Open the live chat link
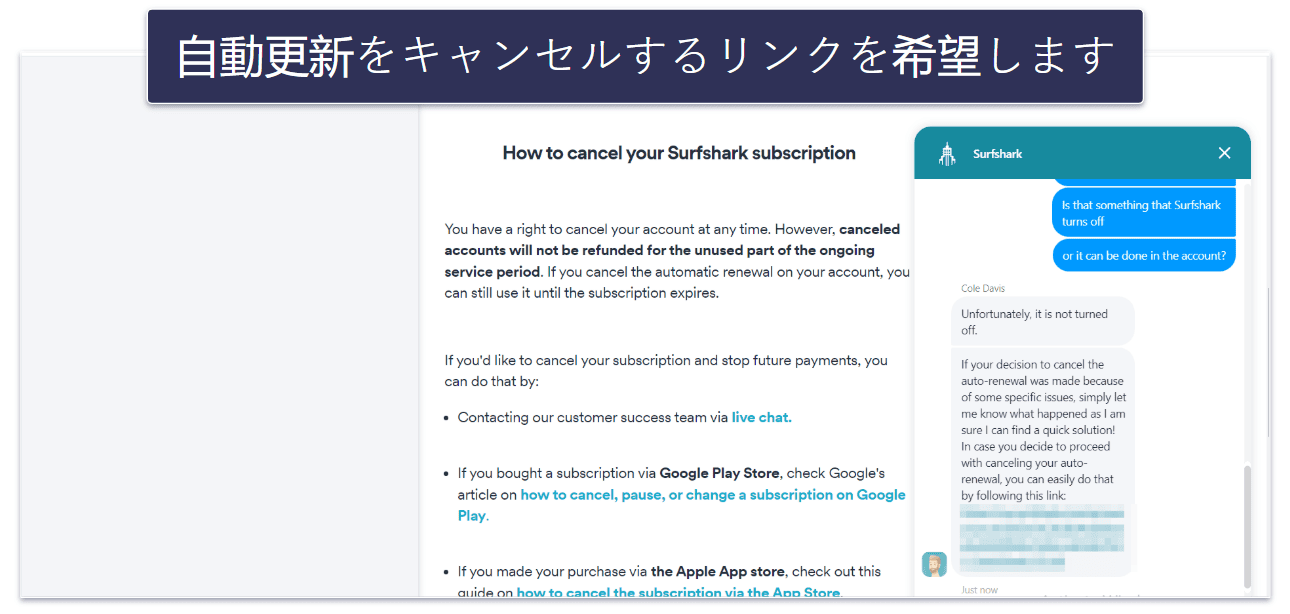1290x614 pixels. (761, 417)
